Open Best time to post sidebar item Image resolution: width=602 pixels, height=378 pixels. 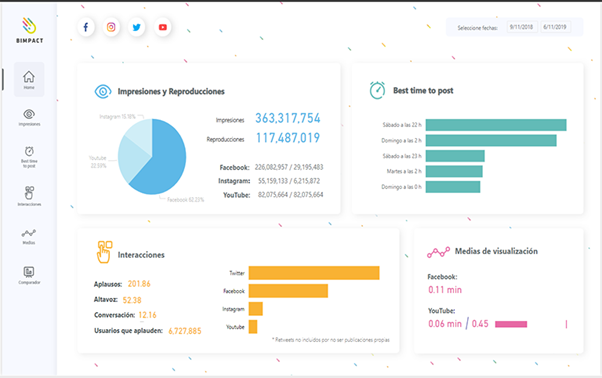[x=29, y=157]
